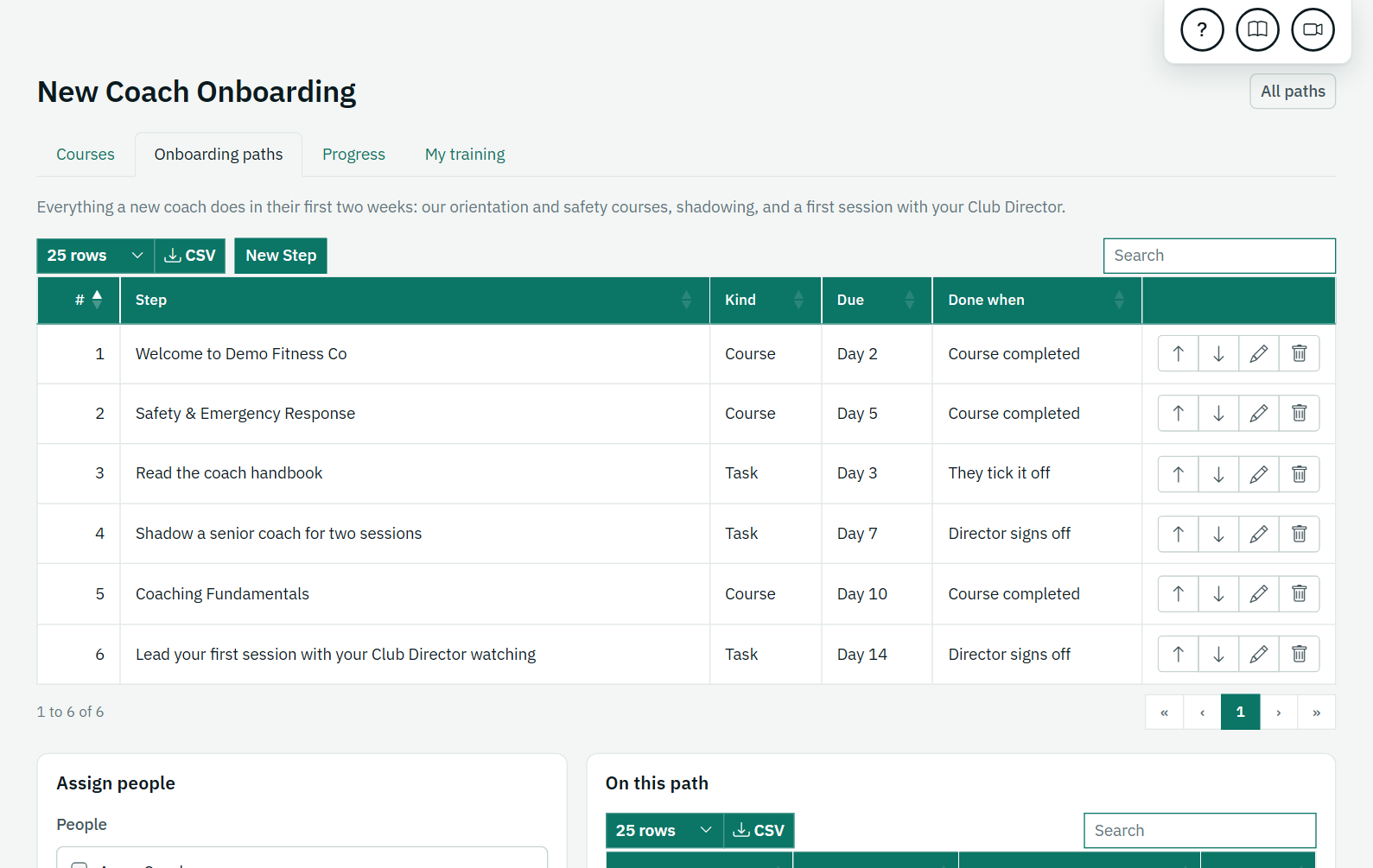Sort steps table by Kind column
1373x868 pixels.
766,300
